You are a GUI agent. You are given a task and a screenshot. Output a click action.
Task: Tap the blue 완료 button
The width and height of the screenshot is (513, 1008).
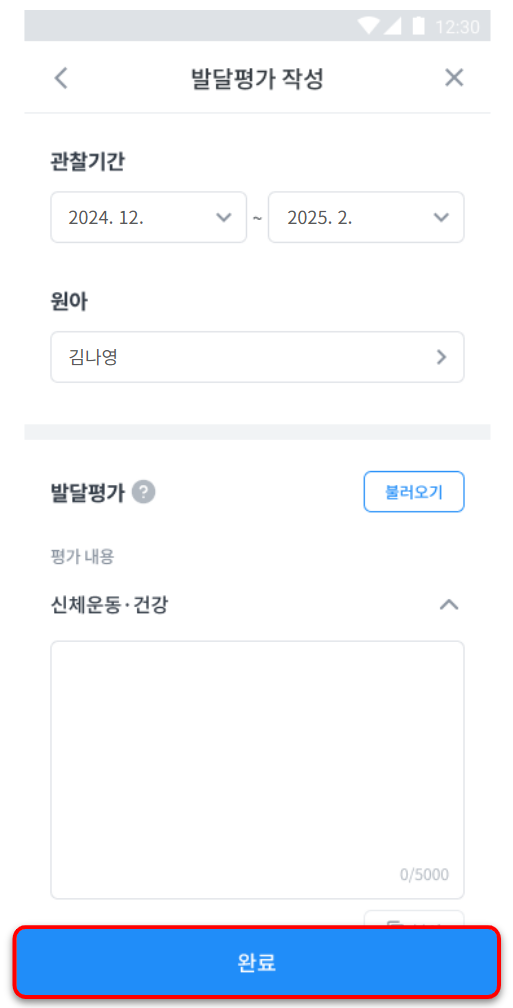(256, 962)
